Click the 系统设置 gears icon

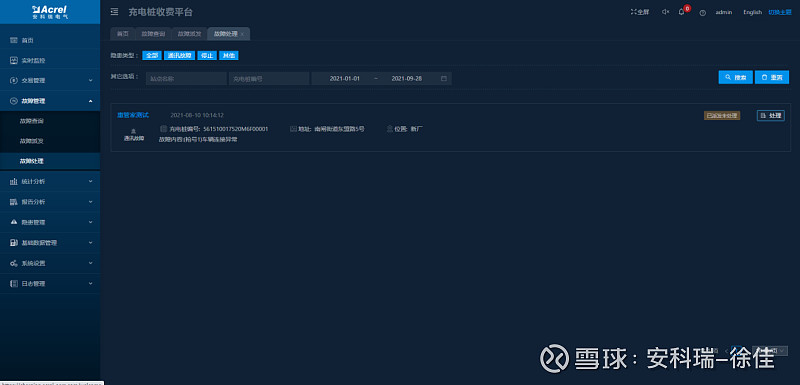pos(14,263)
